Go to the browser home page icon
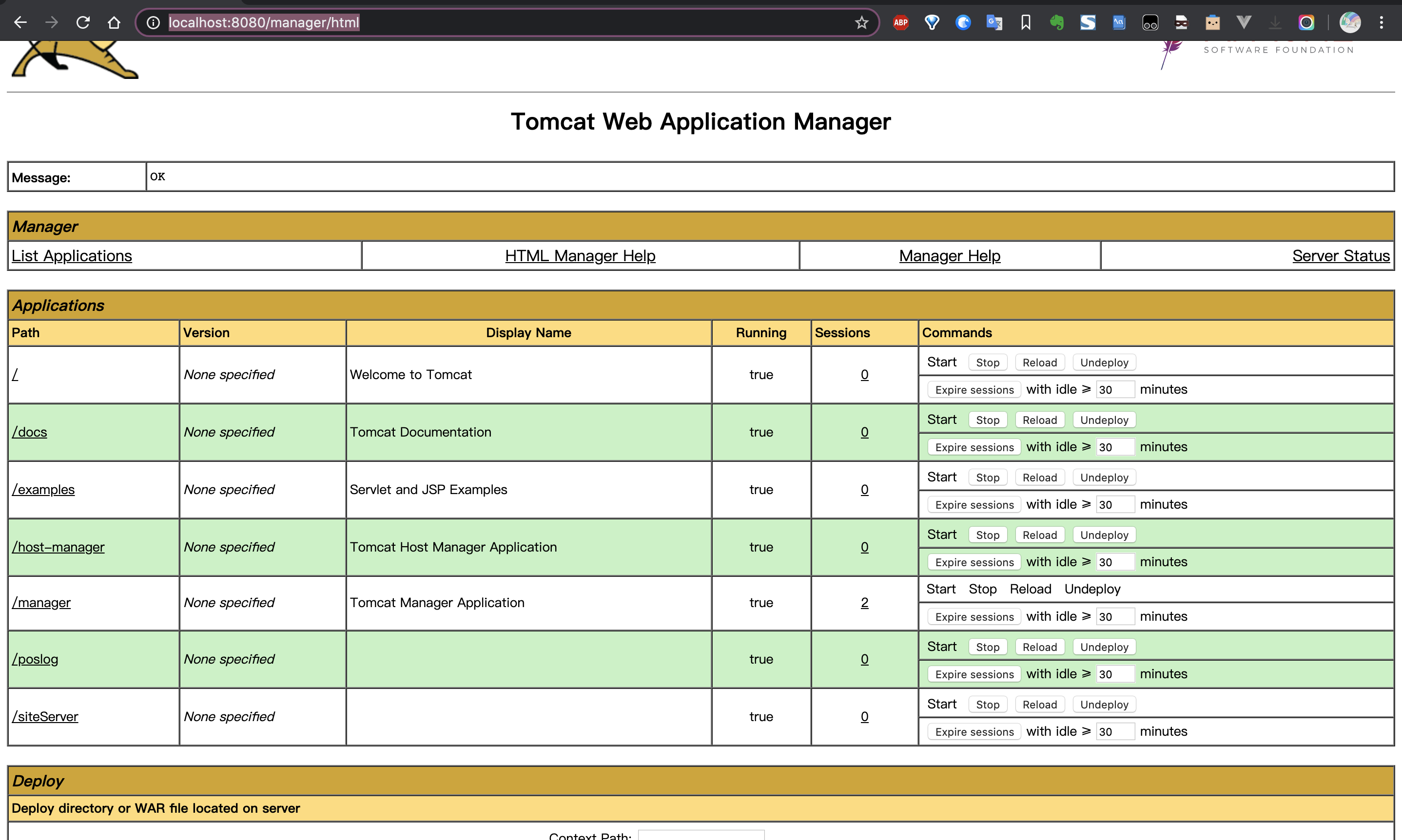The height and width of the screenshot is (840, 1402). (x=114, y=22)
